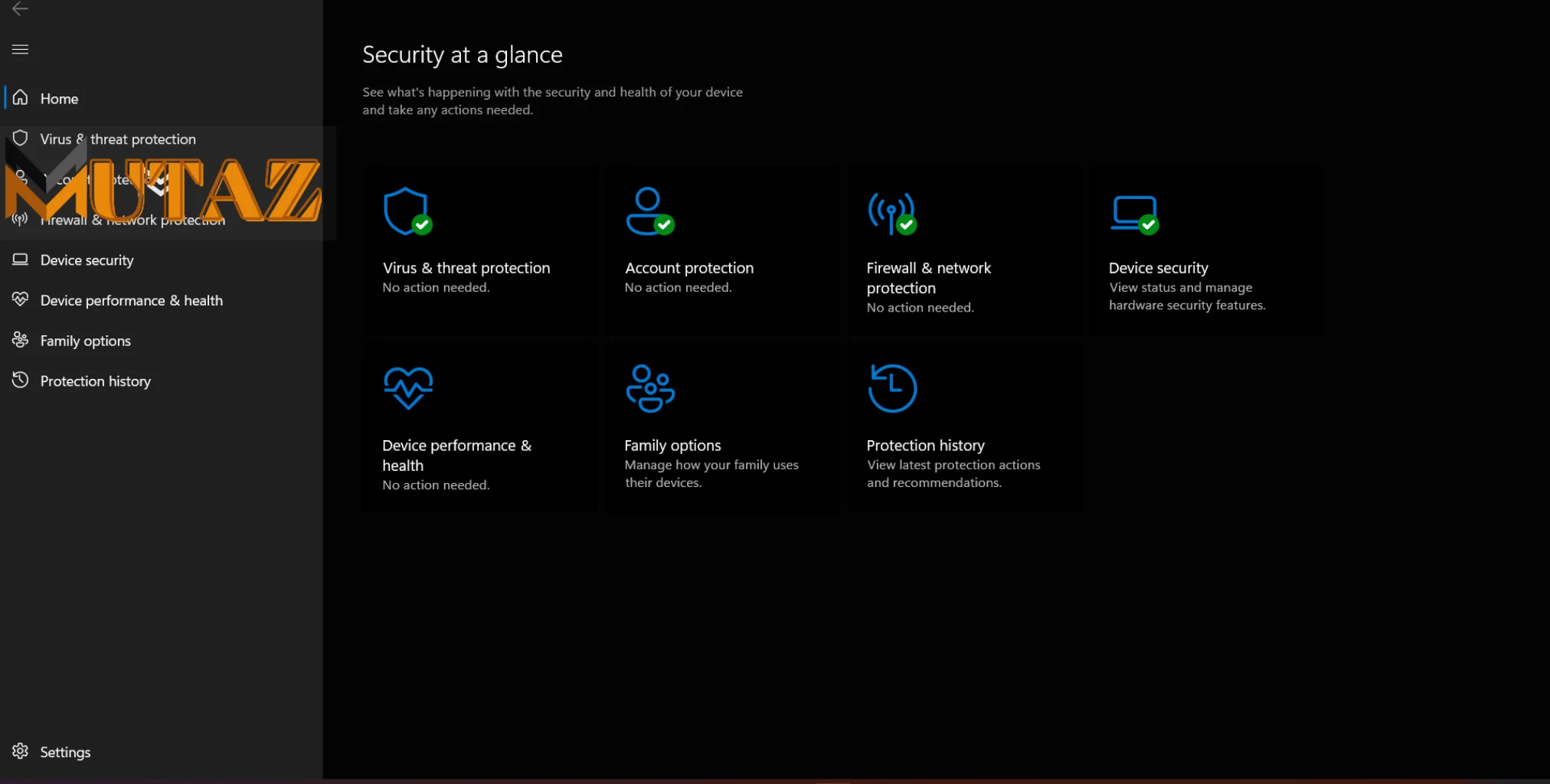
Task: Click the laptop icon on Device security tile
Action: pos(1135,214)
